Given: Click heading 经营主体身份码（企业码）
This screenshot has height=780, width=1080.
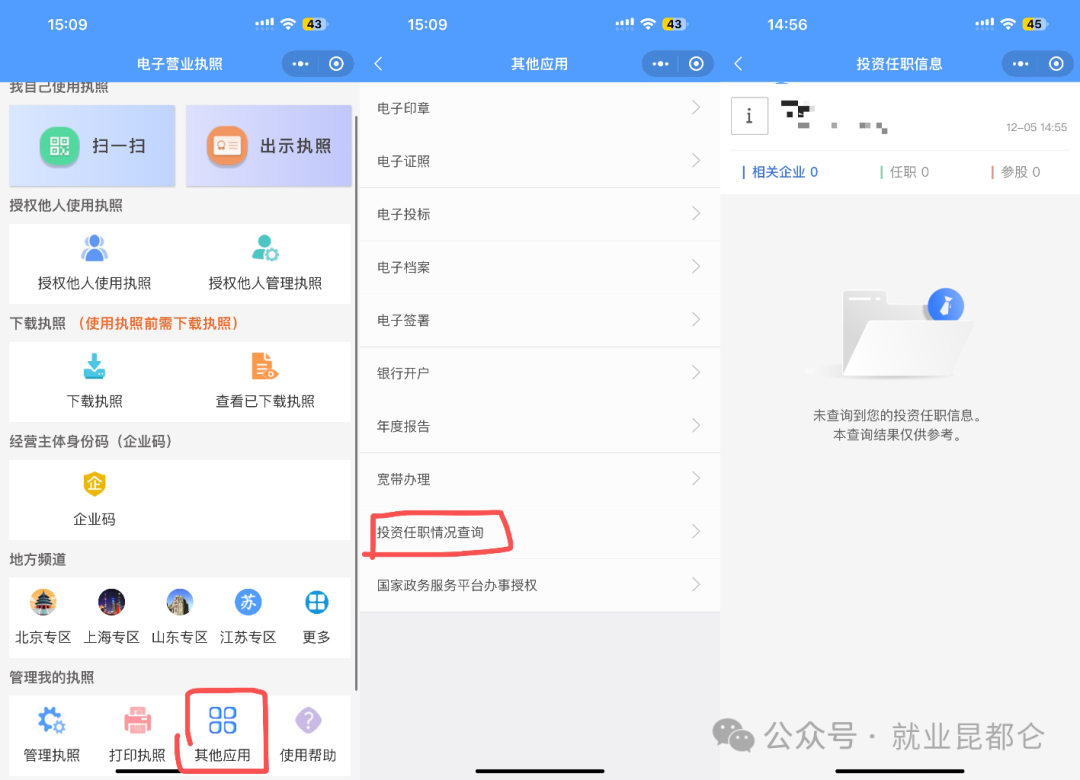Looking at the screenshot, I should (90, 442).
